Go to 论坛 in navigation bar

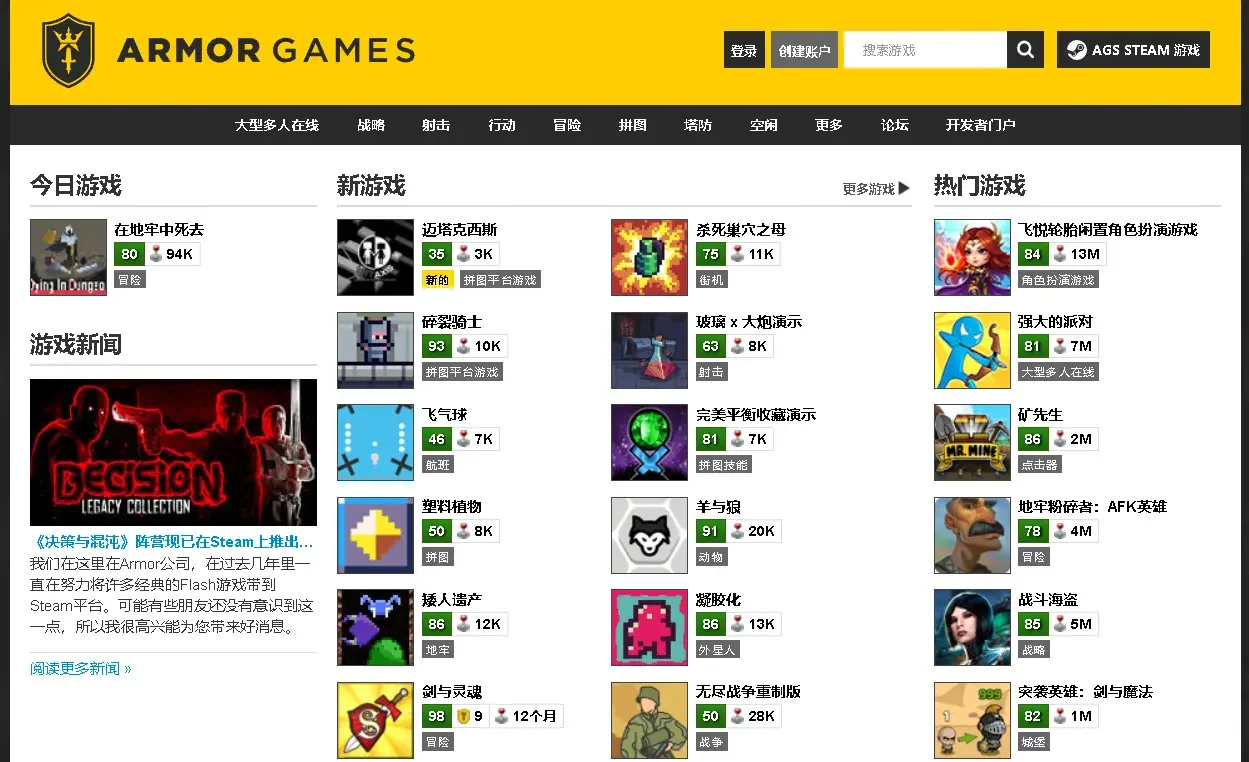[895, 125]
